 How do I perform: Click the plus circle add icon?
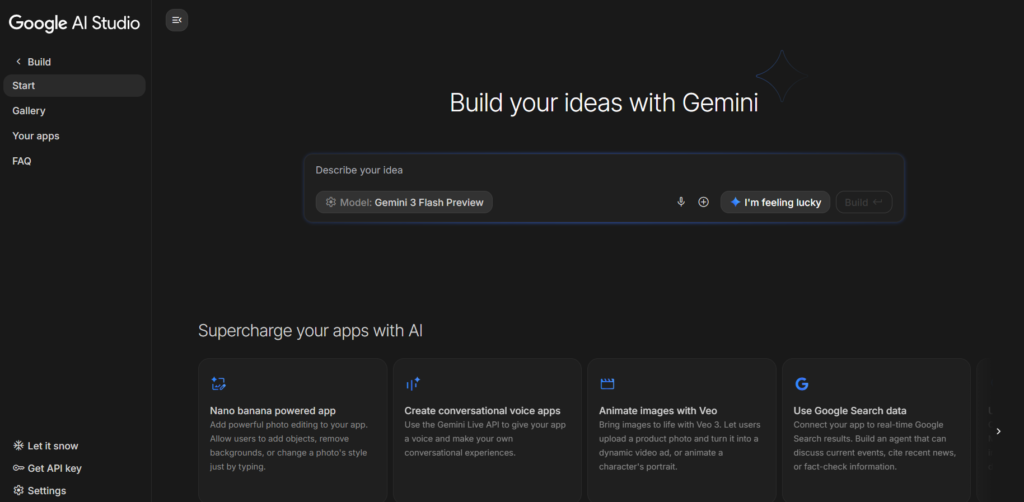pyautogui.click(x=703, y=202)
